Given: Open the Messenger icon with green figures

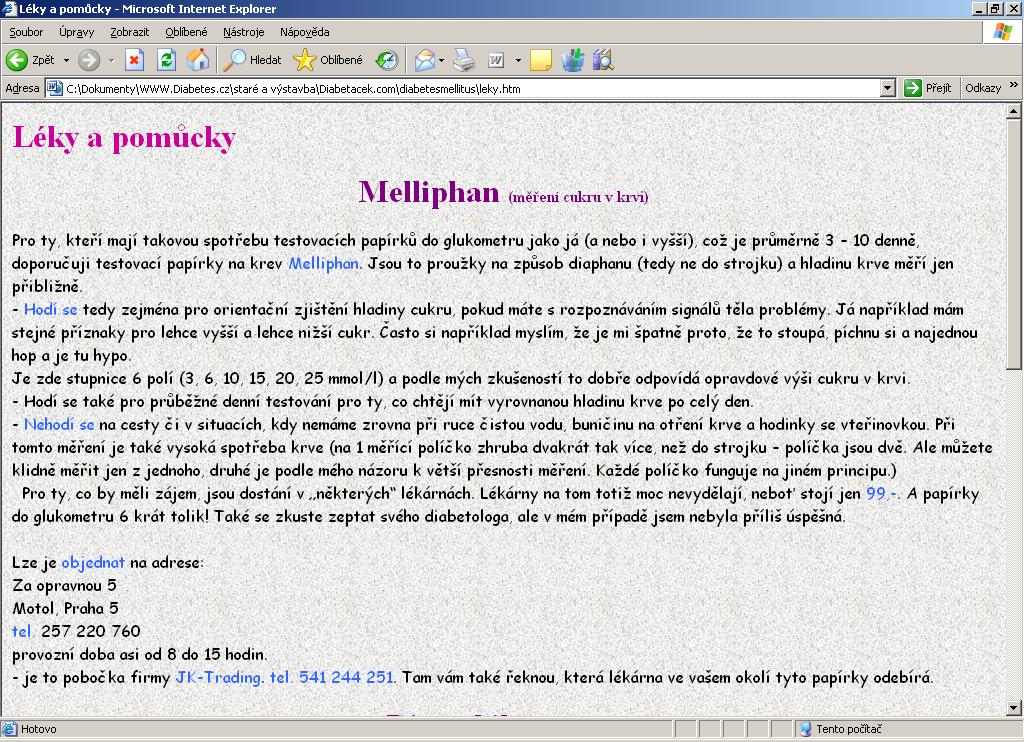Looking at the screenshot, I should click(x=573, y=60).
